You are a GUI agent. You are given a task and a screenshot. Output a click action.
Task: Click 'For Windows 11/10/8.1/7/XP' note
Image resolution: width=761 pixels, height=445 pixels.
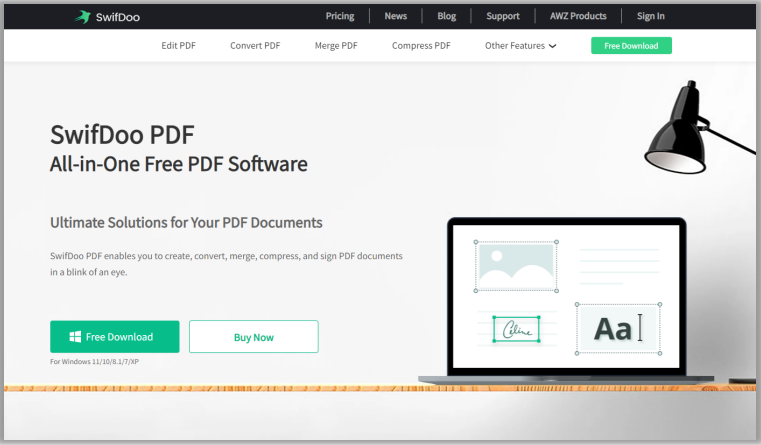click(x=94, y=362)
